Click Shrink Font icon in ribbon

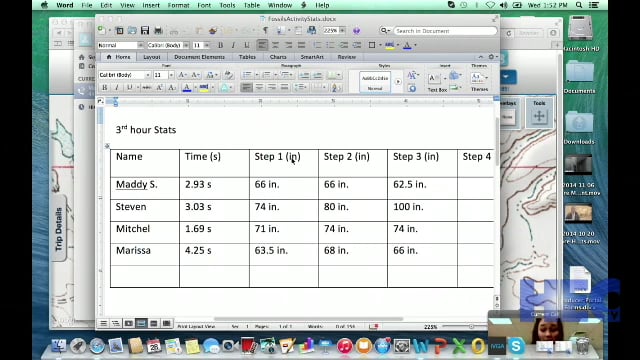coord(196,75)
